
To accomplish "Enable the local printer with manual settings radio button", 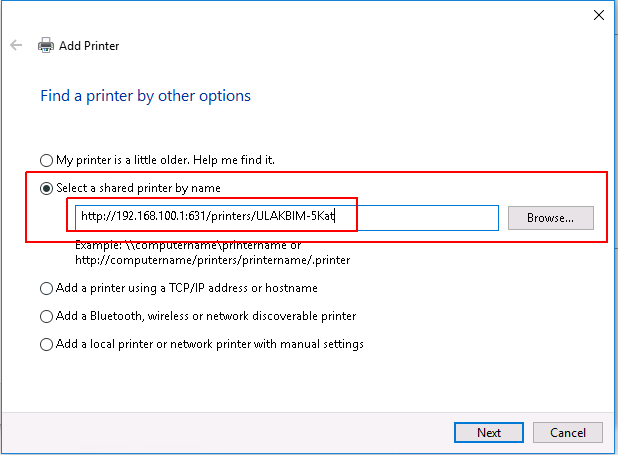I will (46, 344).
